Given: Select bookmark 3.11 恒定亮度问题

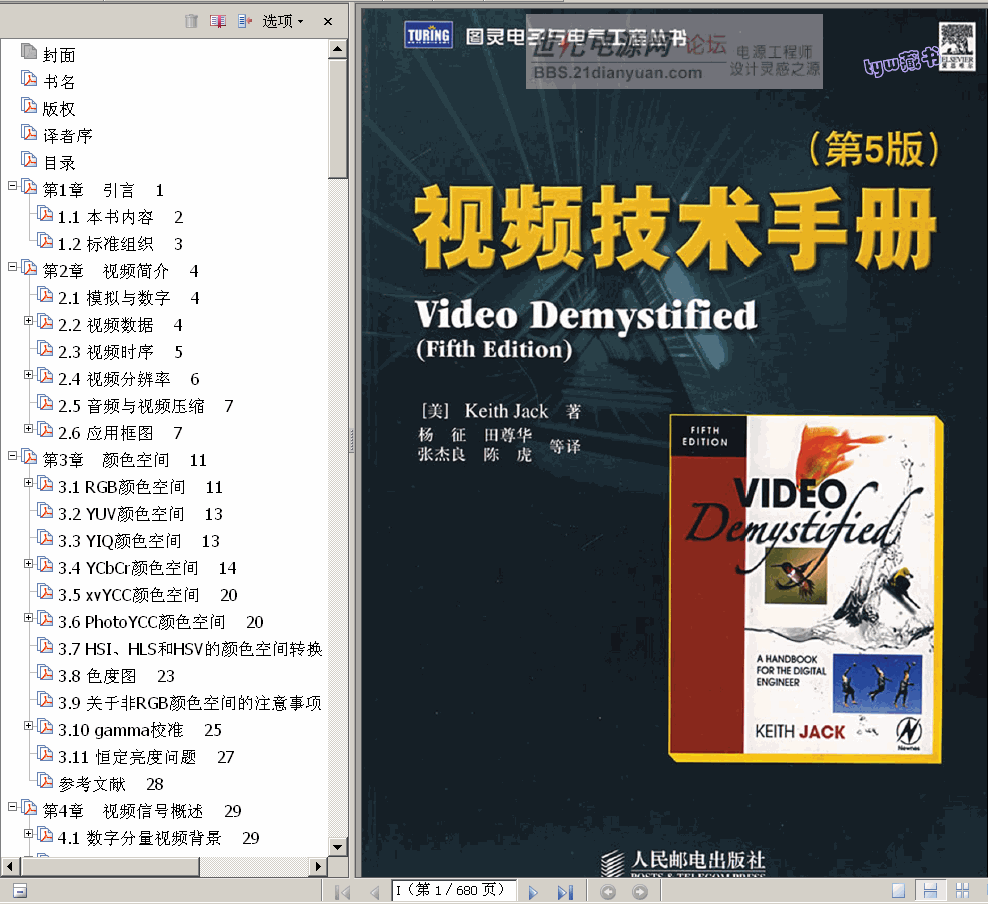Looking at the screenshot, I should click(x=146, y=757).
